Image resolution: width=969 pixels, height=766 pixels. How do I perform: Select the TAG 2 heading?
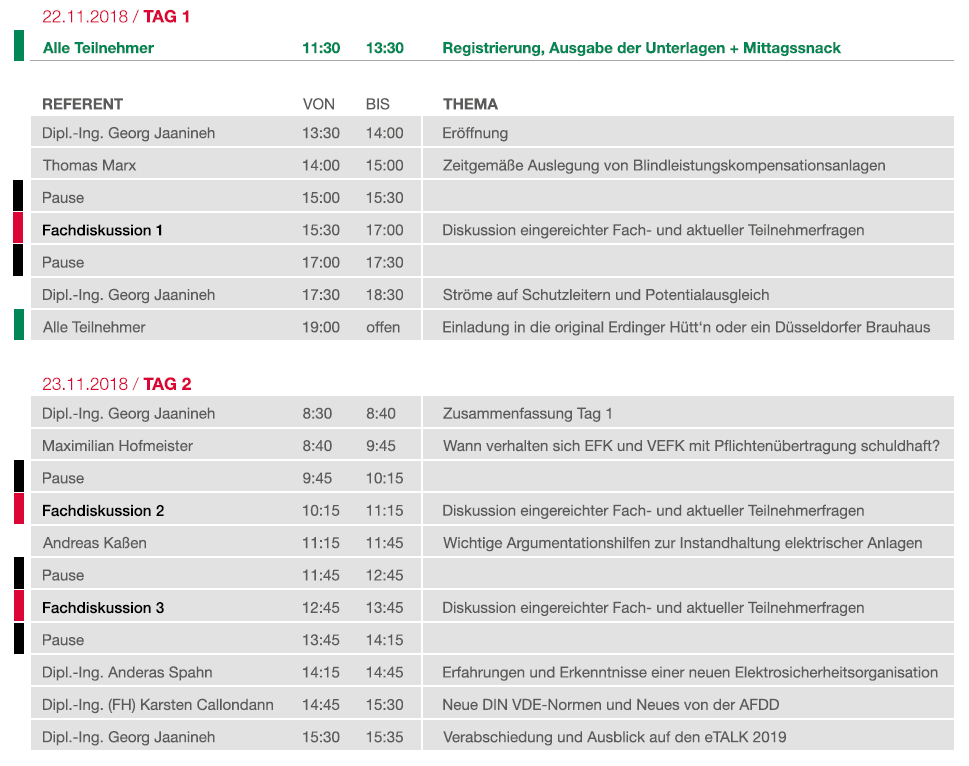167,384
